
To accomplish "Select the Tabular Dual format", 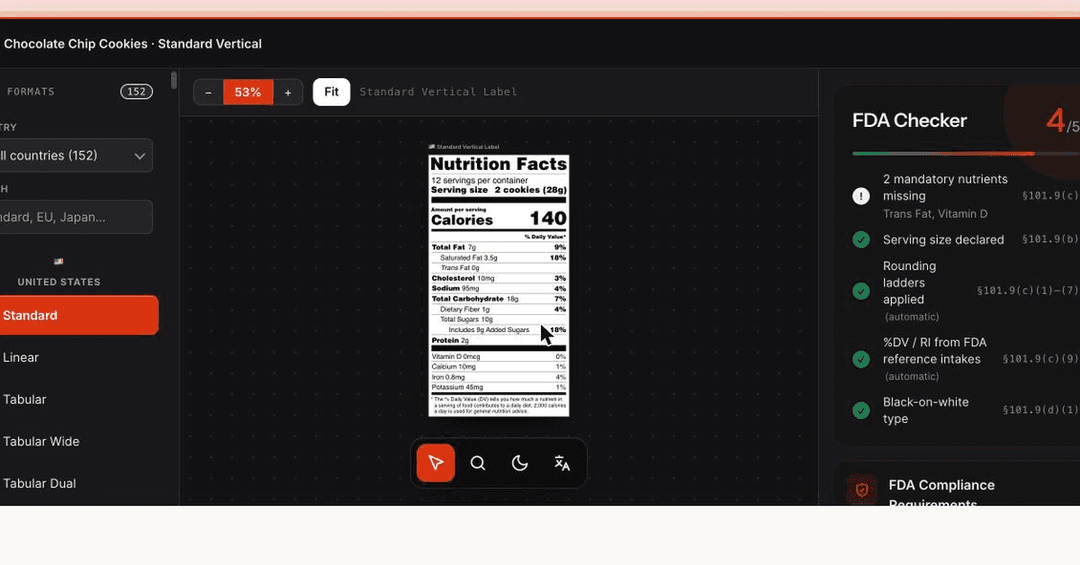I will pyautogui.click(x=78, y=484).
